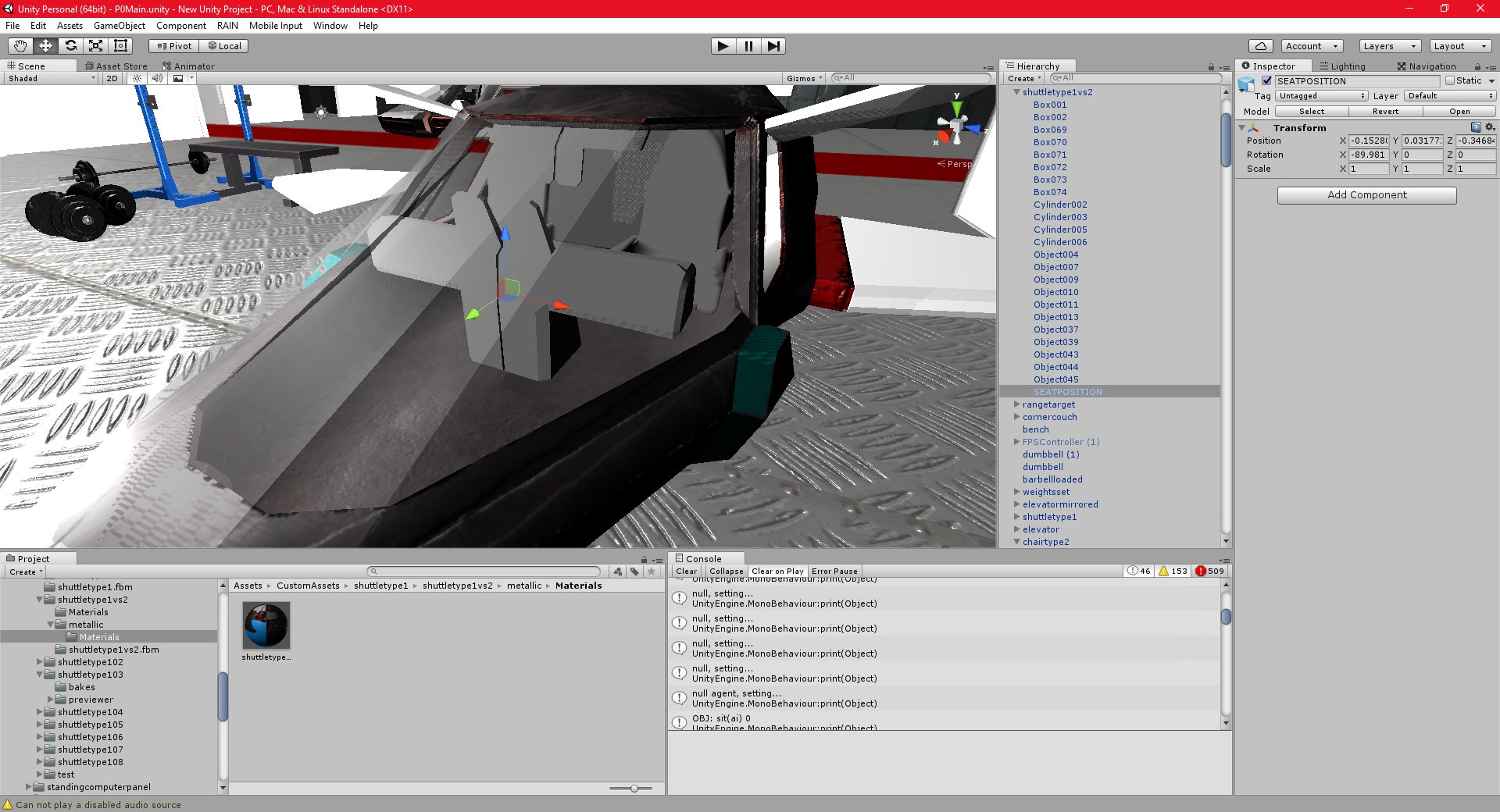Click the Project favorites star icon
This screenshot has width=1500, height=812.
tap(652, 572)
